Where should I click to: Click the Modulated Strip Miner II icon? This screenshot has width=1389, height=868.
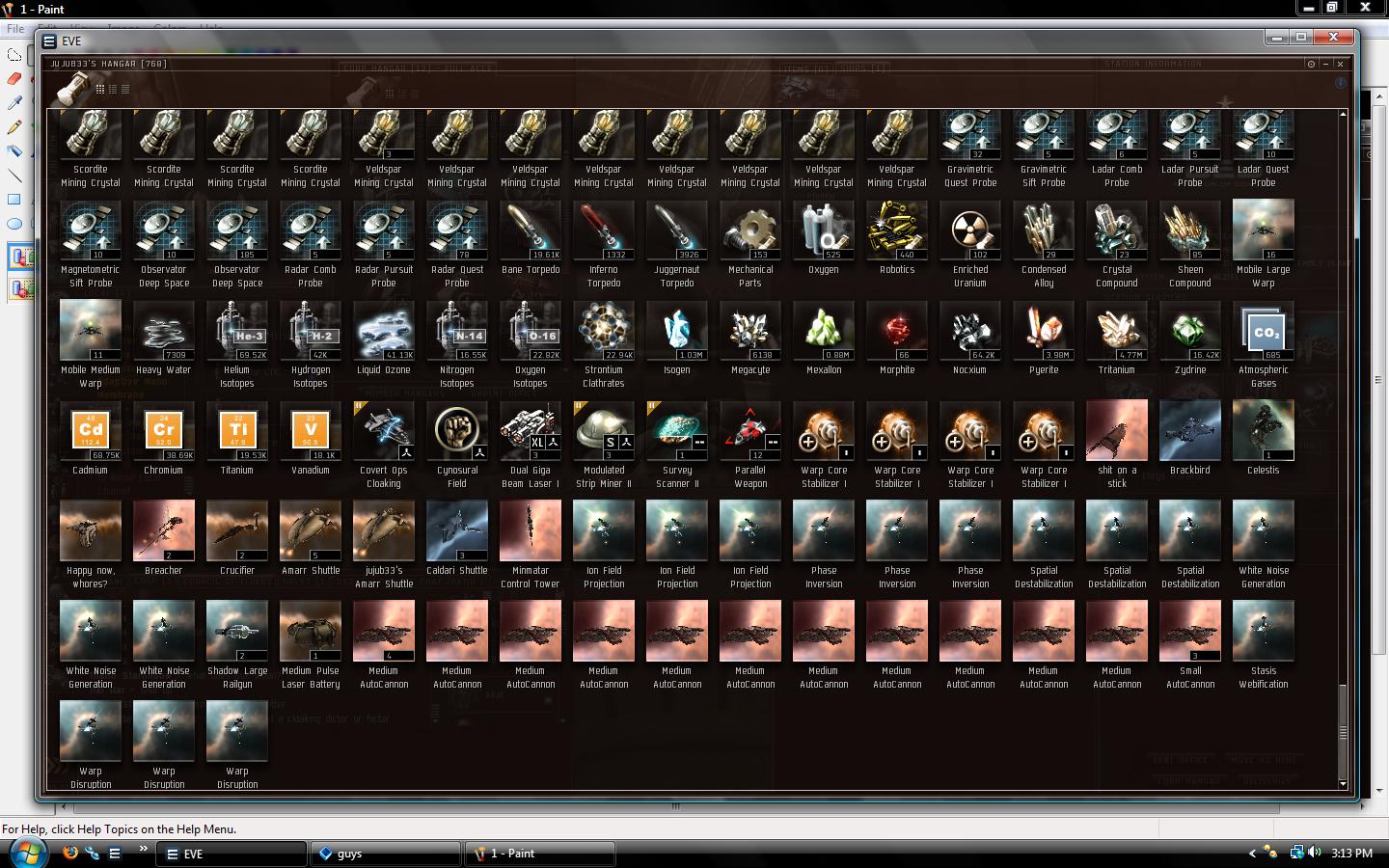click(x=604, y=432)
